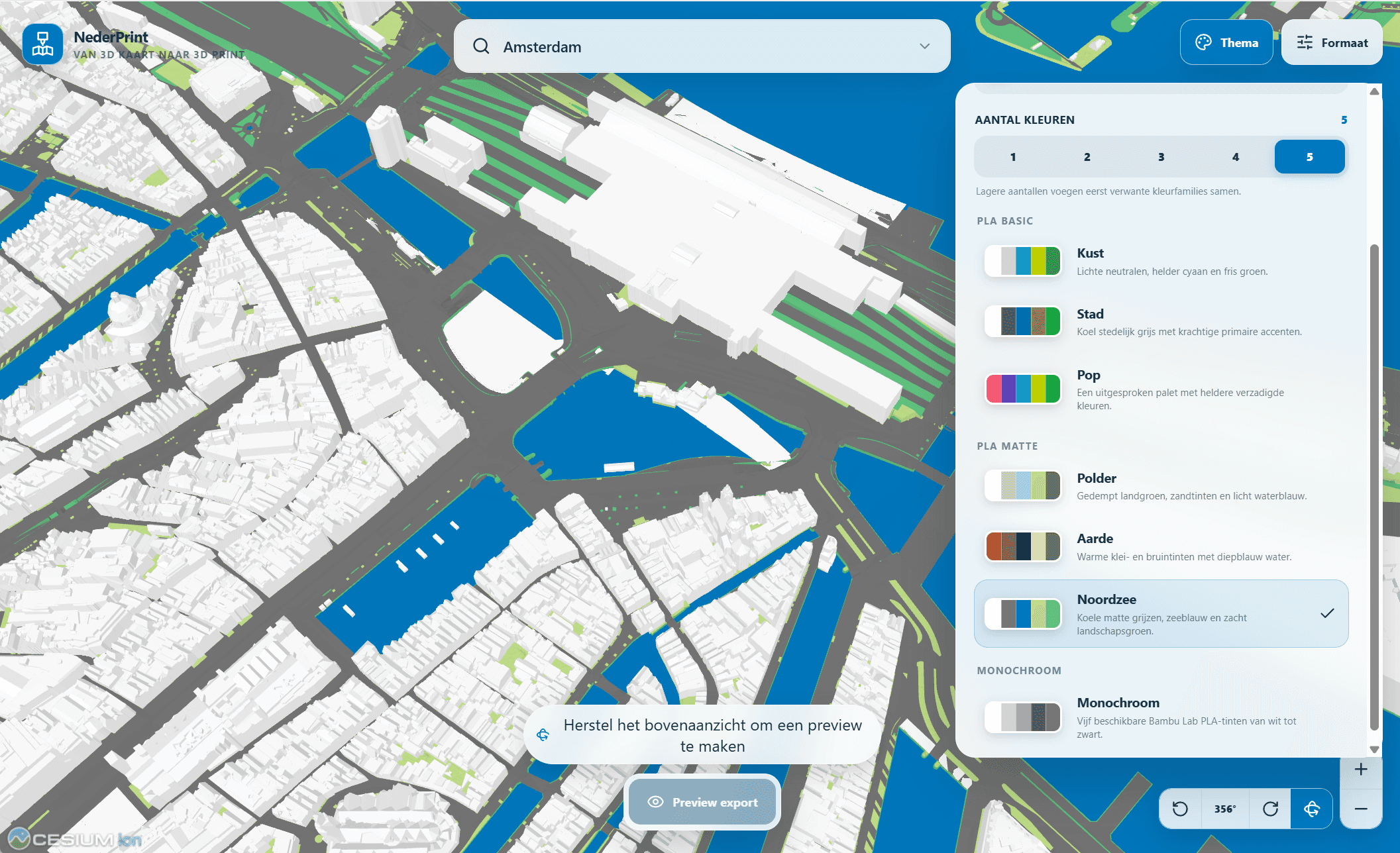The image size is (1400, 853).
Task: Click the 'Herstel het bovenaanzicht' message
Action: pos(712,736)
